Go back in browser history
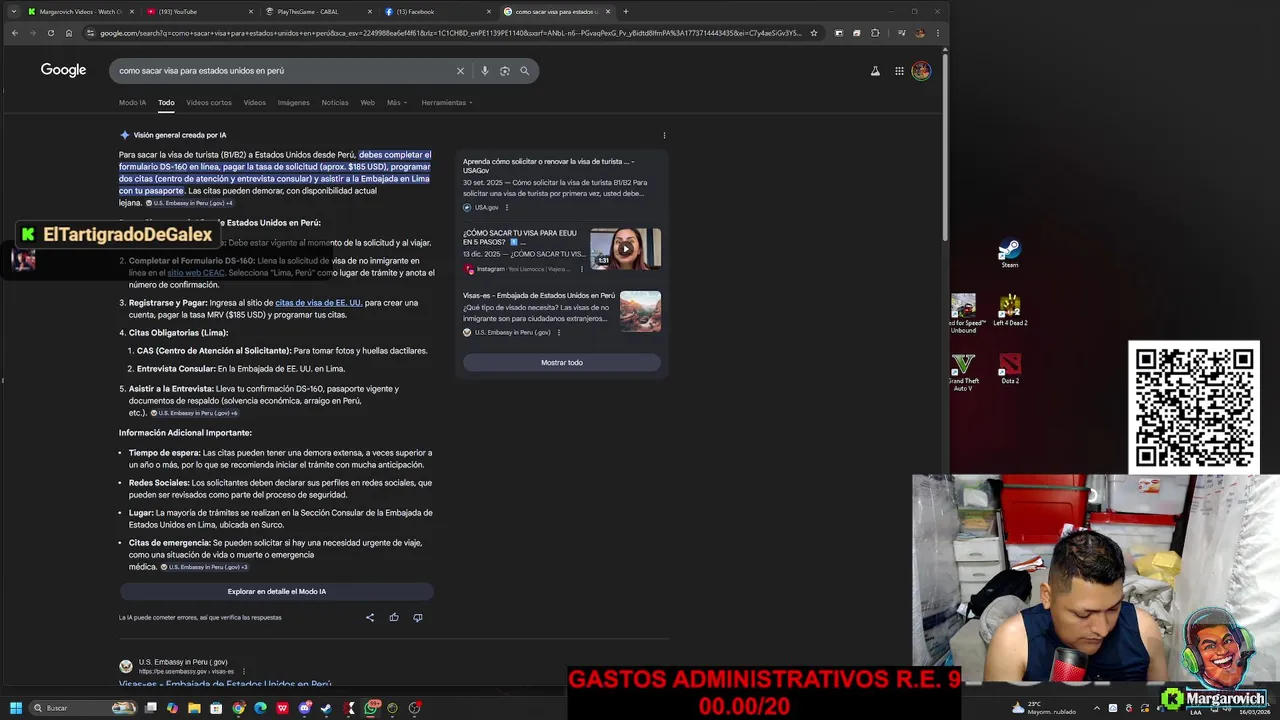The image size is (1280, 720). click(14, 33)
